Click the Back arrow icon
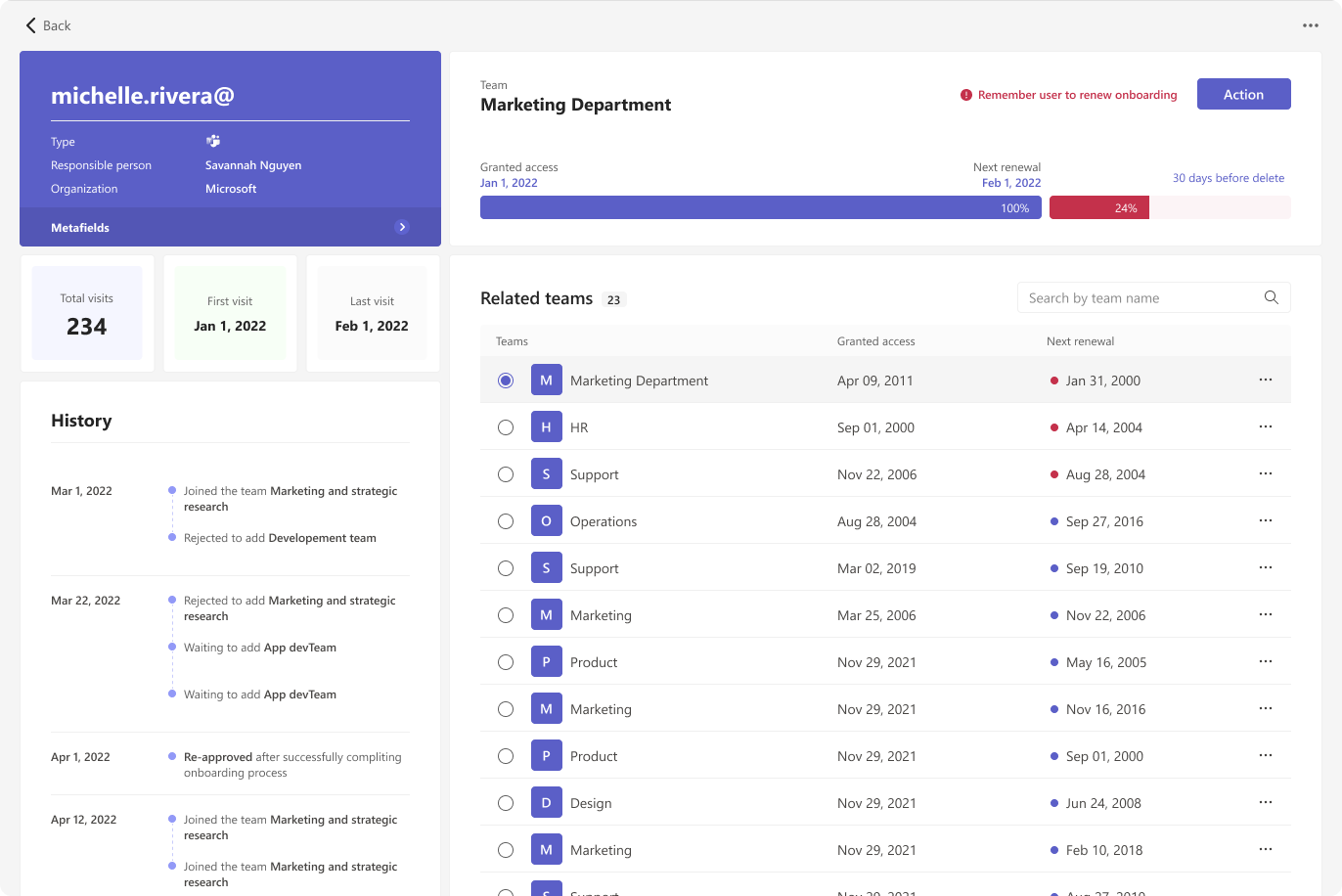 coord(30,25)
